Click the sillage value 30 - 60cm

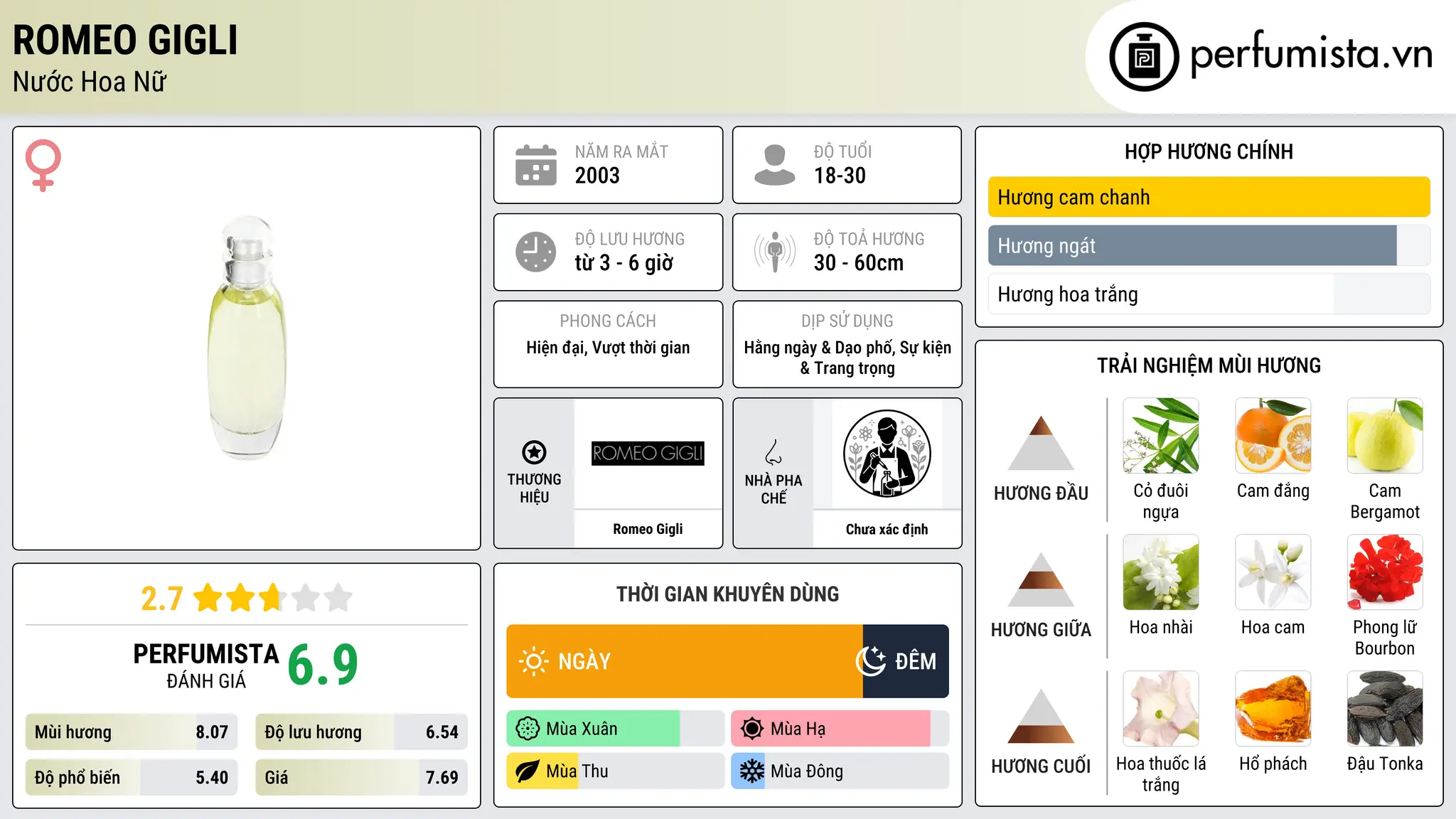pos(859,263)
